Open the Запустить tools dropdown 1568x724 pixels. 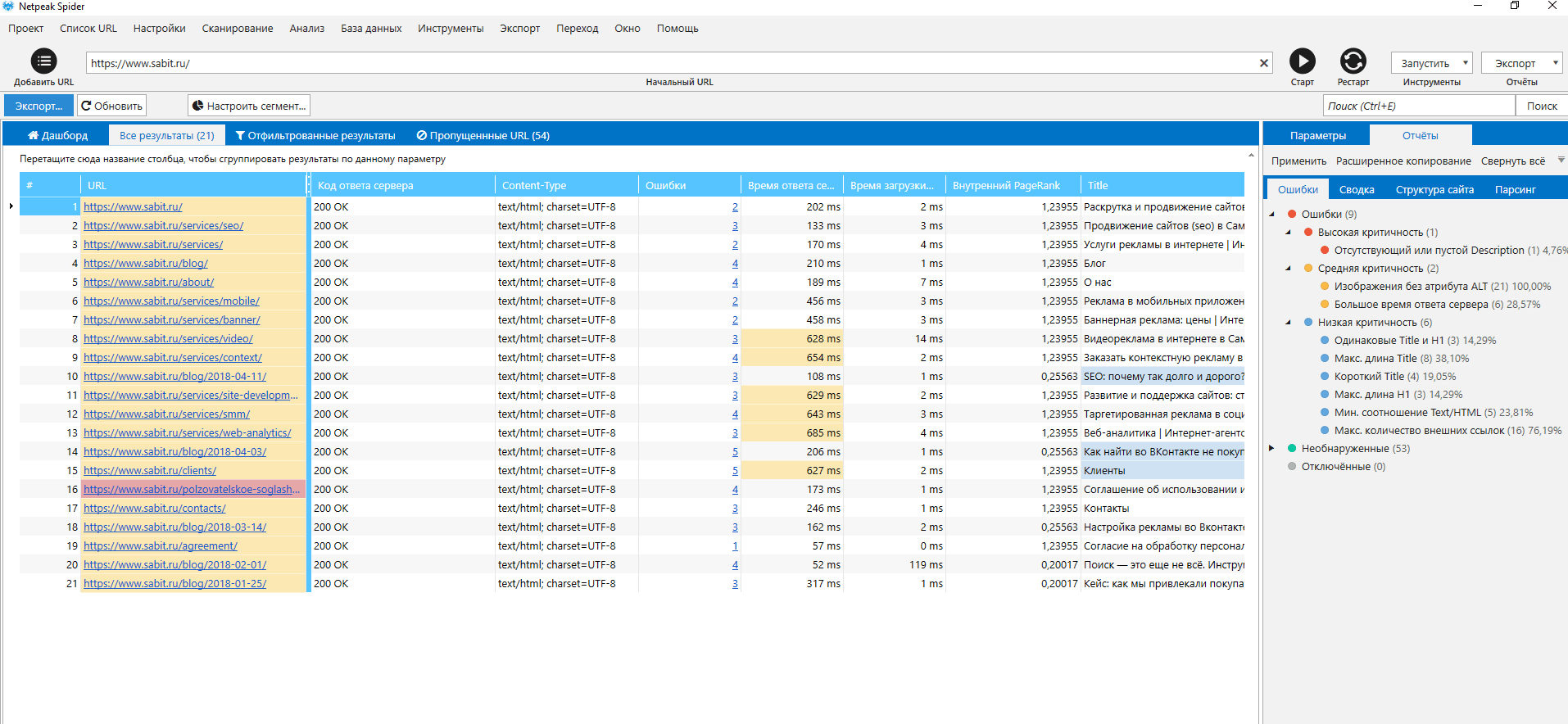(x=1431, y=63)
